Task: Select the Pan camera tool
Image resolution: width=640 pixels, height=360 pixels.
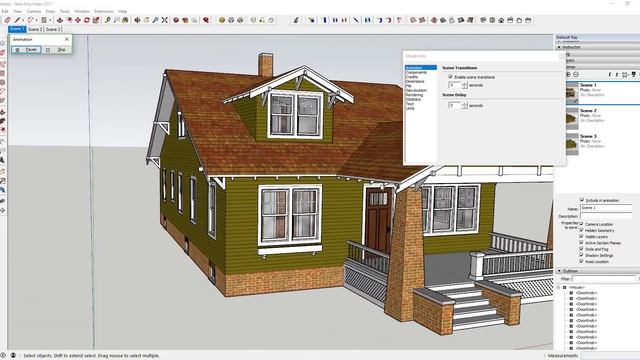Action: pos(147,20)
